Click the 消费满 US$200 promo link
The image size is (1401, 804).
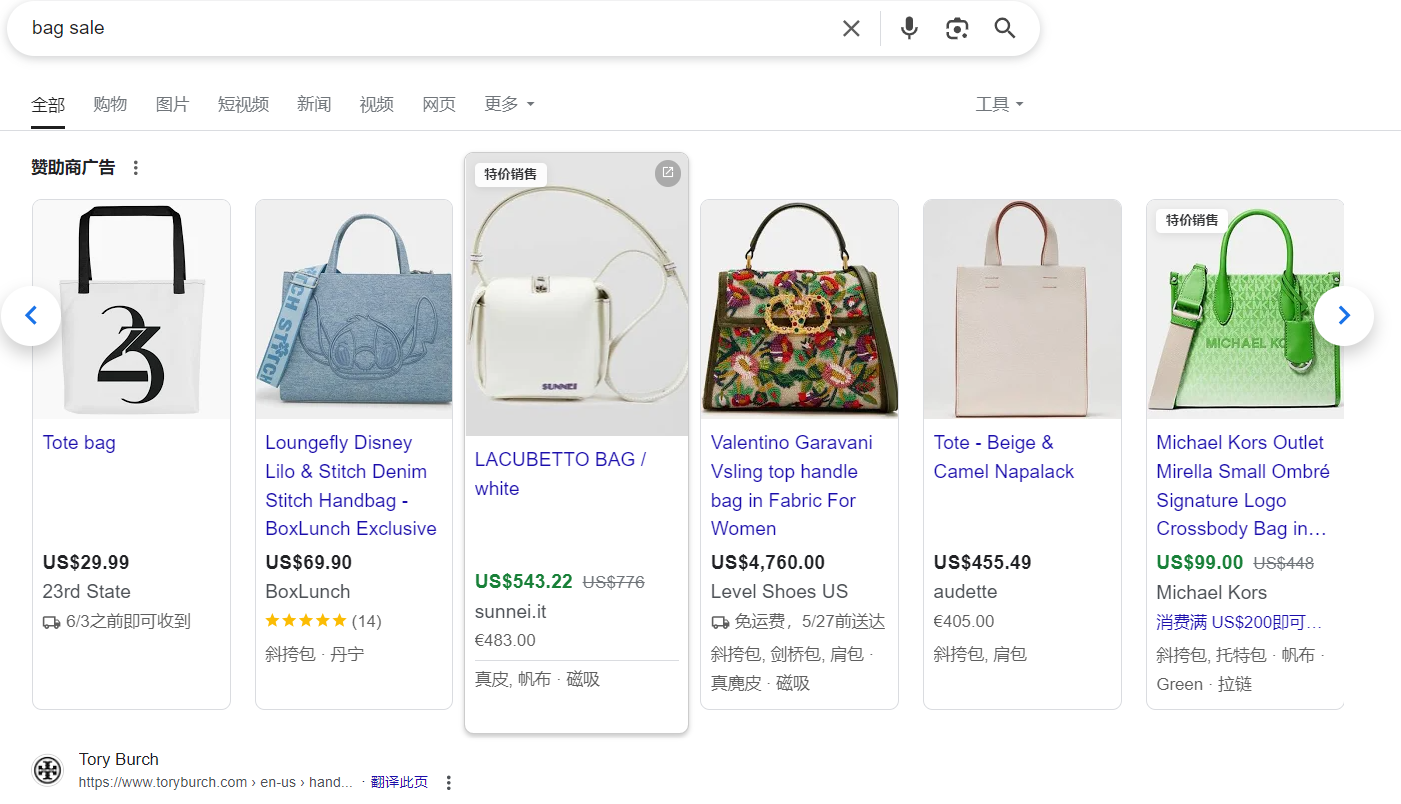coord(1239,623)
